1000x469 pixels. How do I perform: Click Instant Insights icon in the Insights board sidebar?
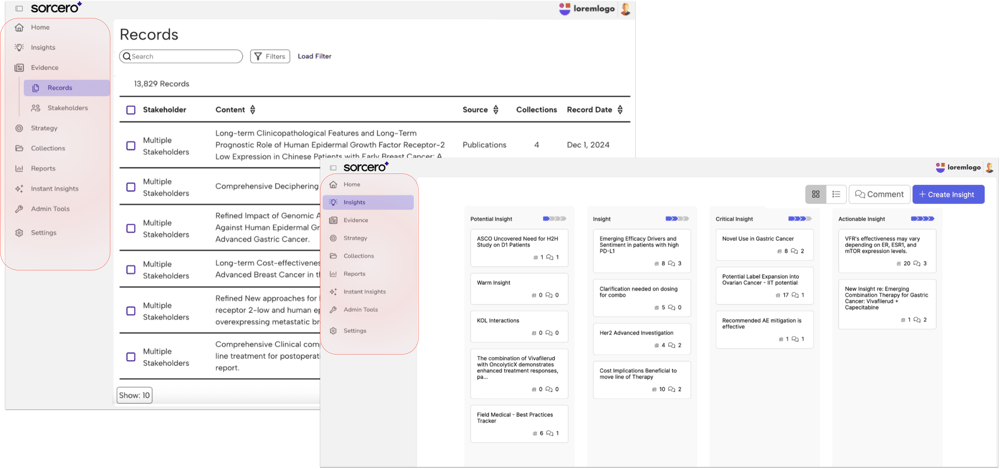point(334,292)
